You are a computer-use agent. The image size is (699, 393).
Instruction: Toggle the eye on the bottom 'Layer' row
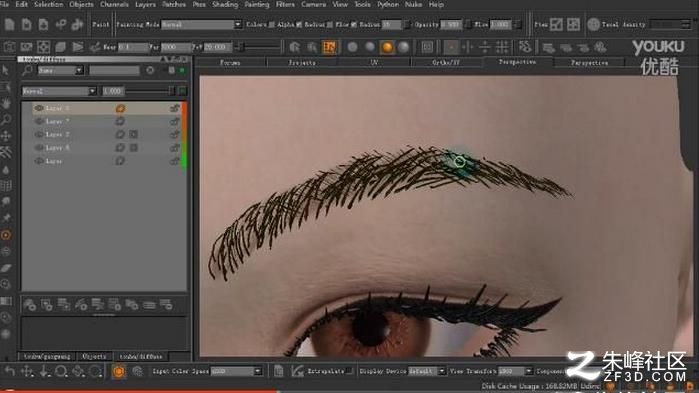point(39,161)
